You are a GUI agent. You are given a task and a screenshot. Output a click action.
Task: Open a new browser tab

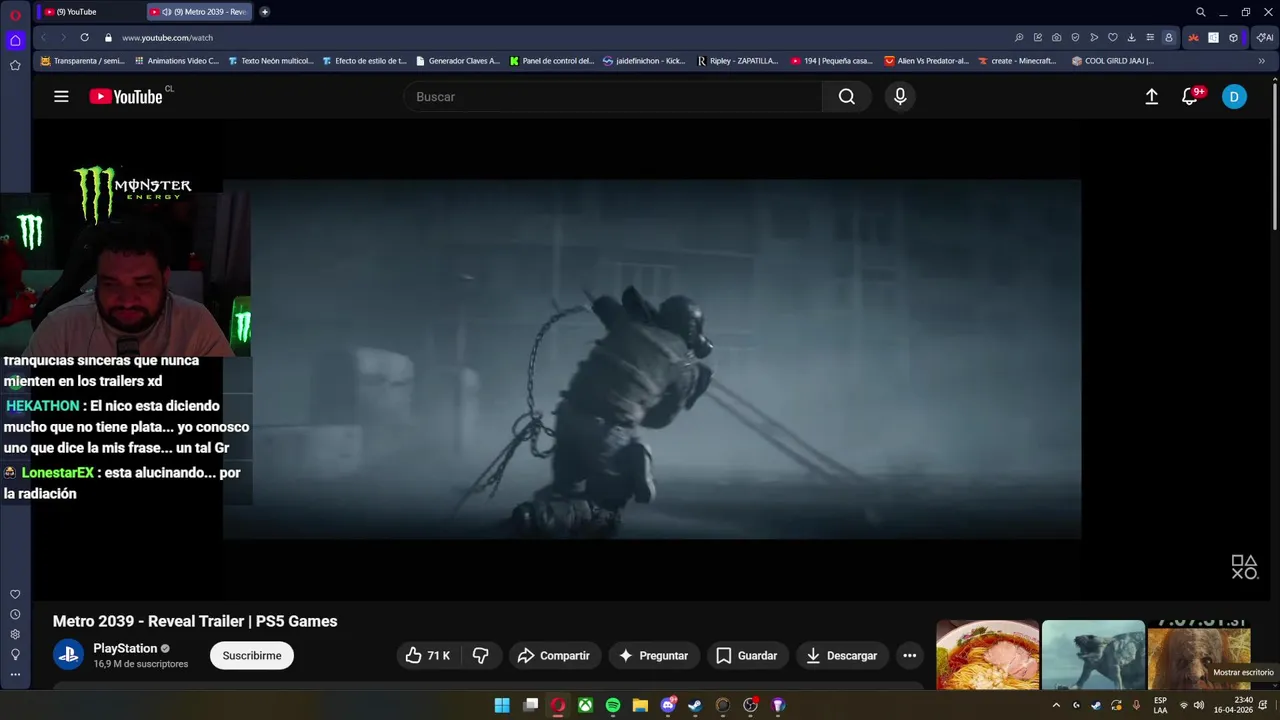[x=265, y=12]
